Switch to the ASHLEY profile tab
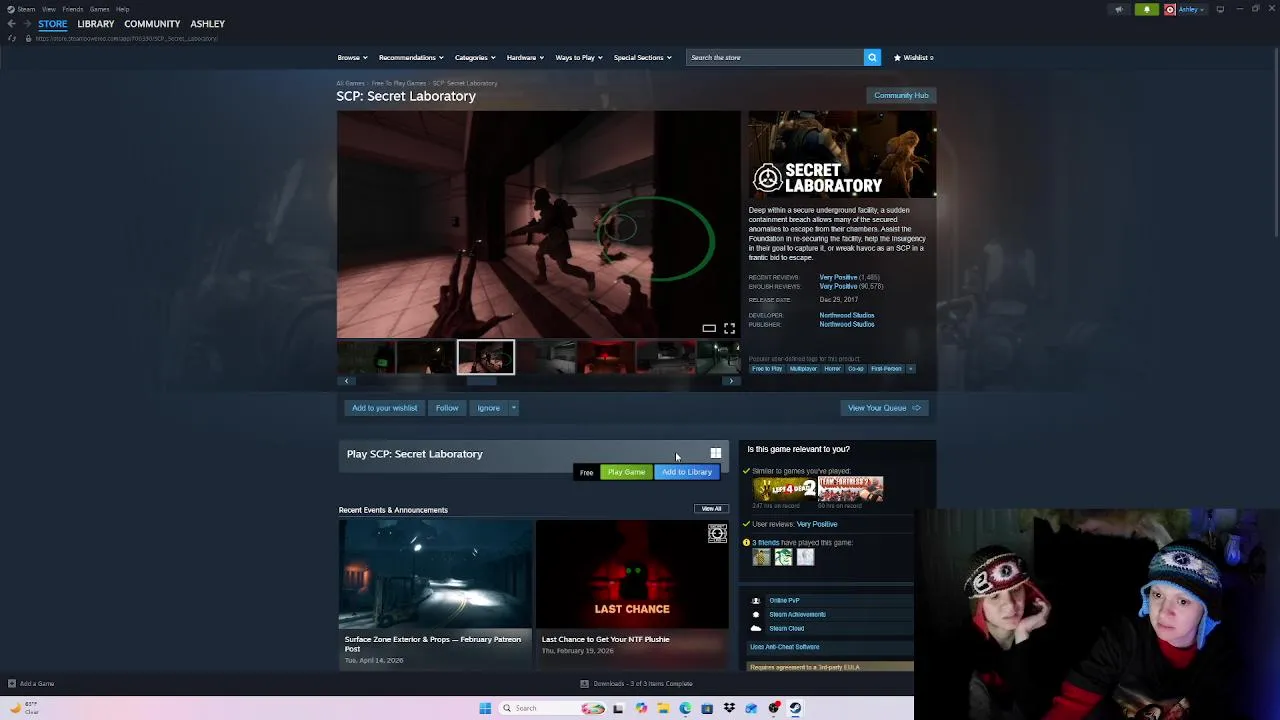This screenshot has height=720, width=1280. [x=207, y=24]
